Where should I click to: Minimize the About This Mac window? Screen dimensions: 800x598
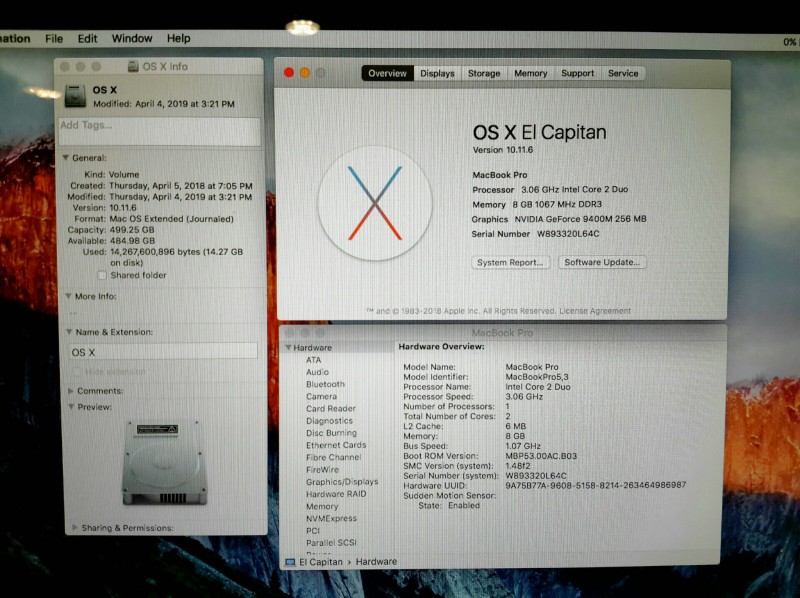click(305, 73)
